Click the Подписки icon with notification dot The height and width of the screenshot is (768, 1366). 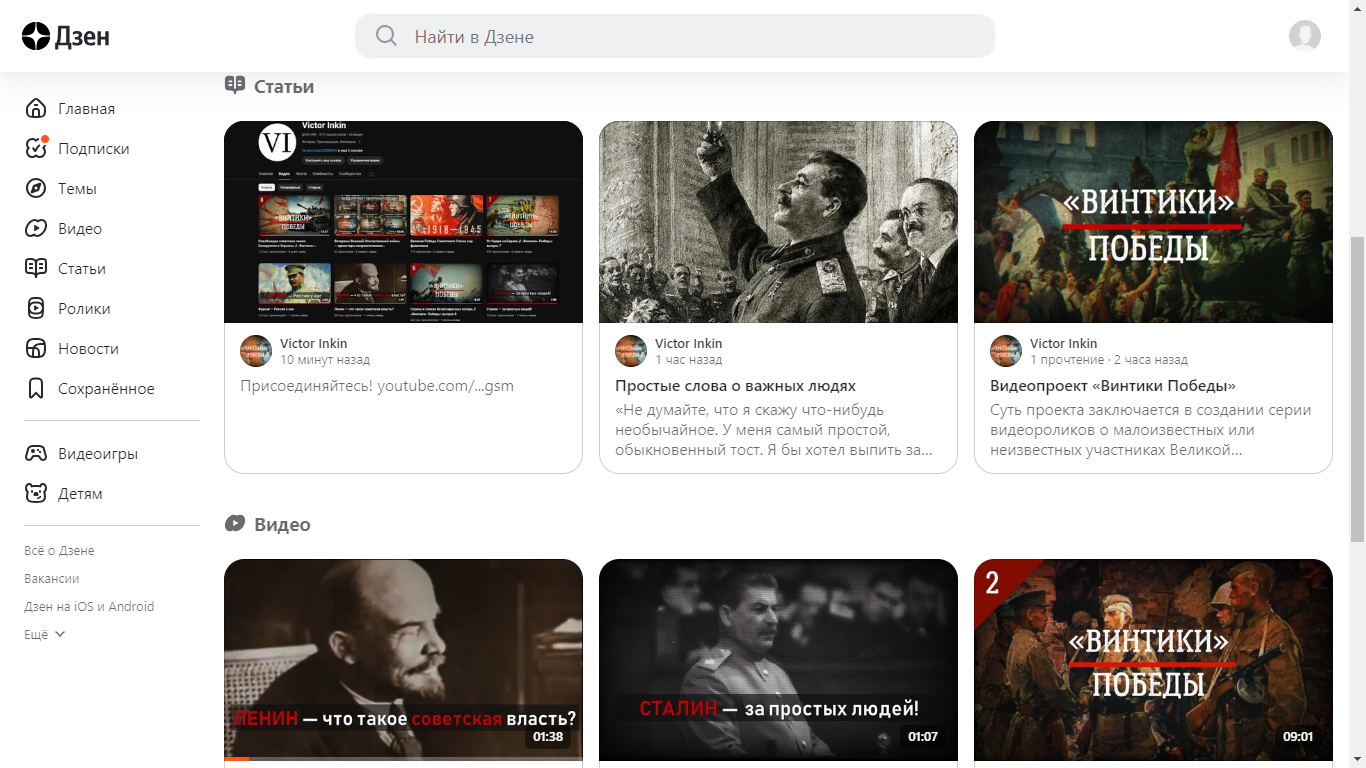36,149
